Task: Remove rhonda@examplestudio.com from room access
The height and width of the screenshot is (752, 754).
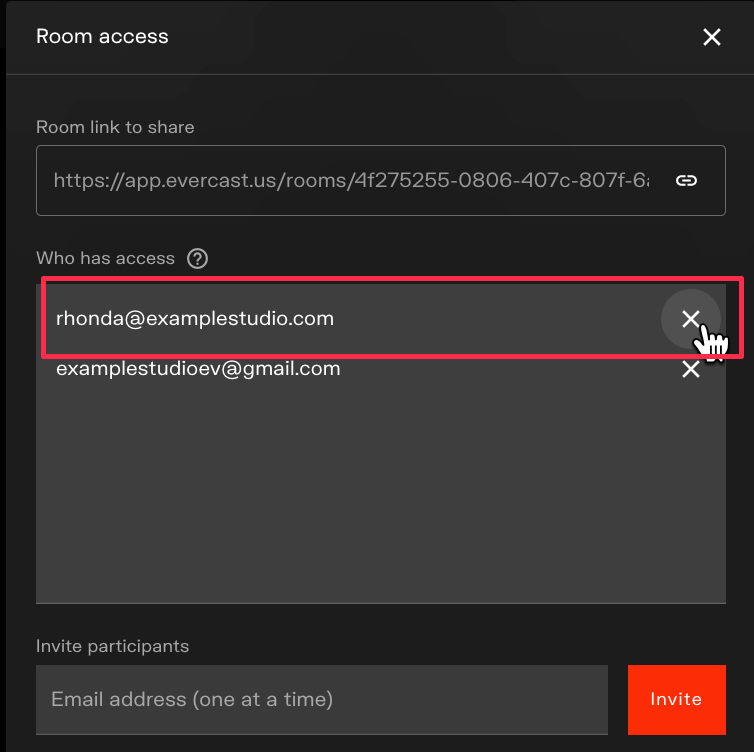Action: pos(690,319)
